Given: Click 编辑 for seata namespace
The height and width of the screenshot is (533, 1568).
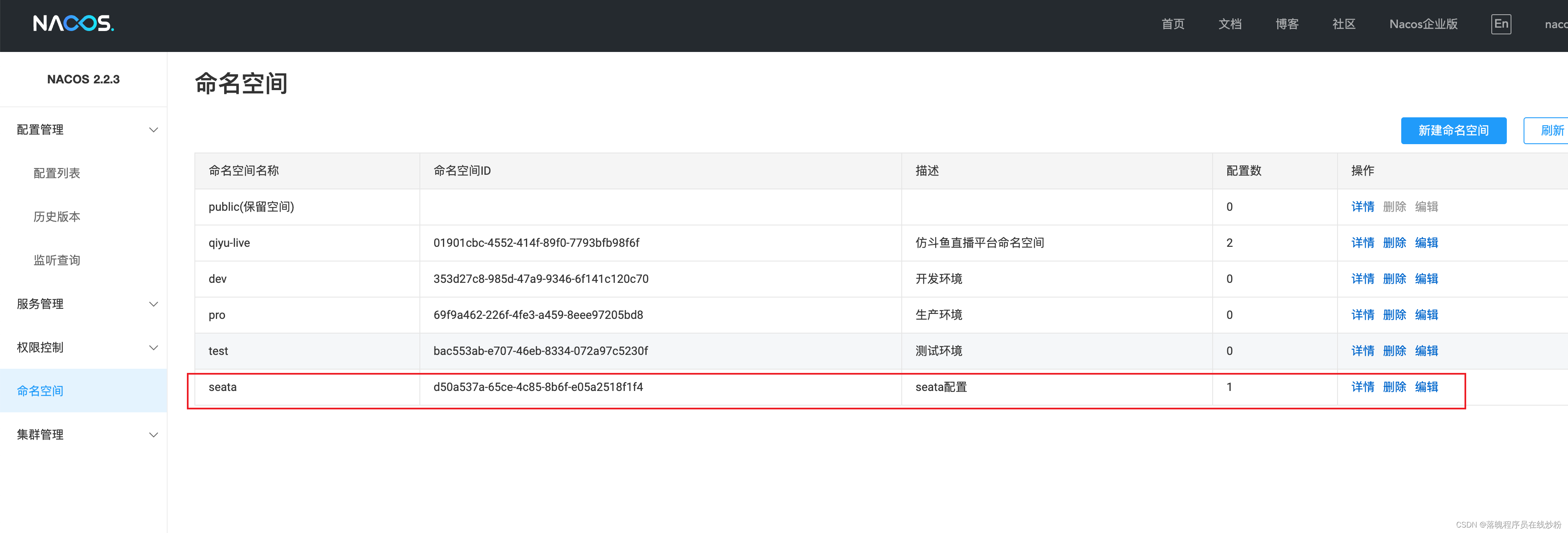Looking at the screenshot, I should point(1426,387).
